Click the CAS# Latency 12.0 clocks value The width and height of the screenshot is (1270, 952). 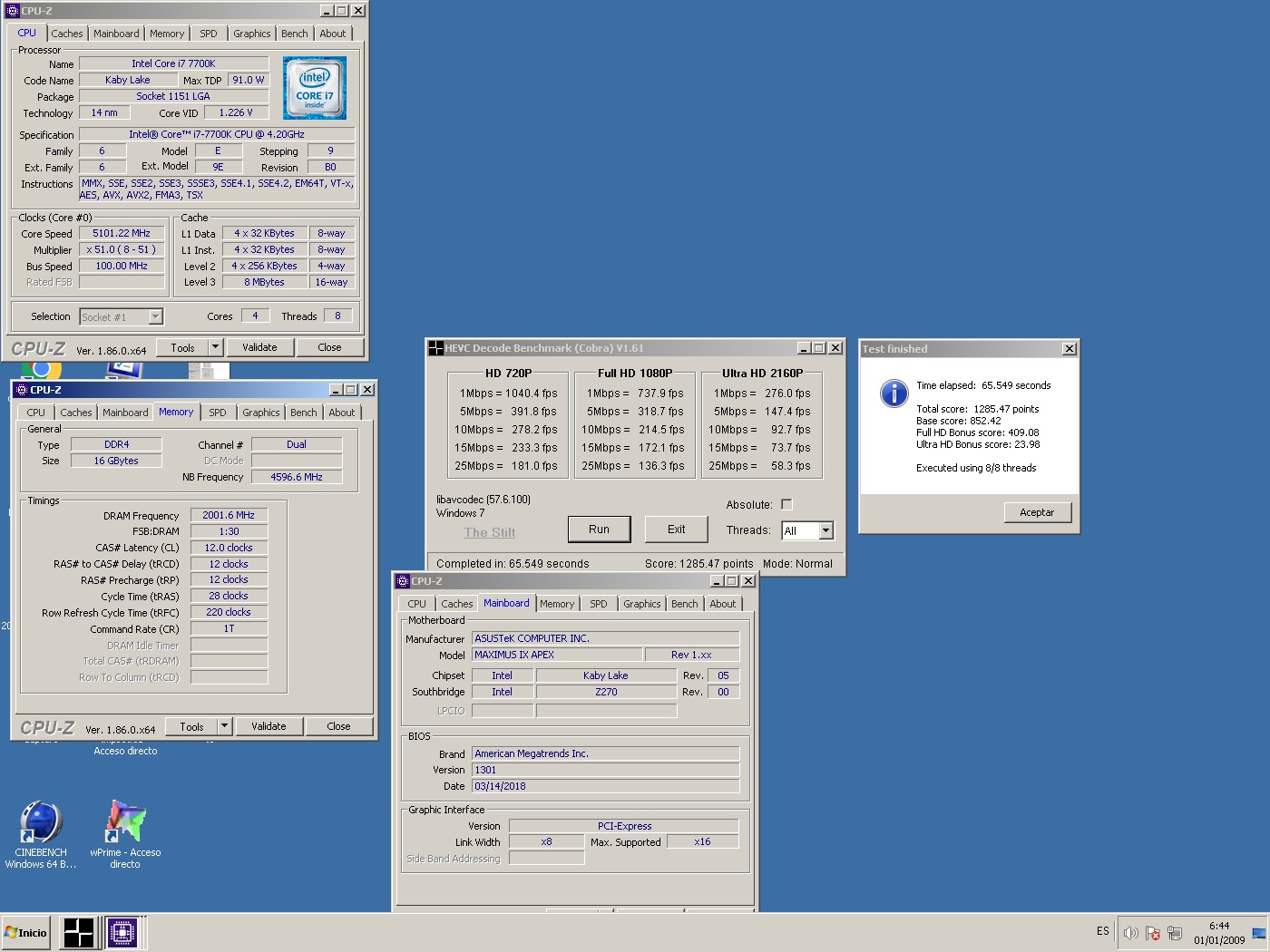pos(229,548)
